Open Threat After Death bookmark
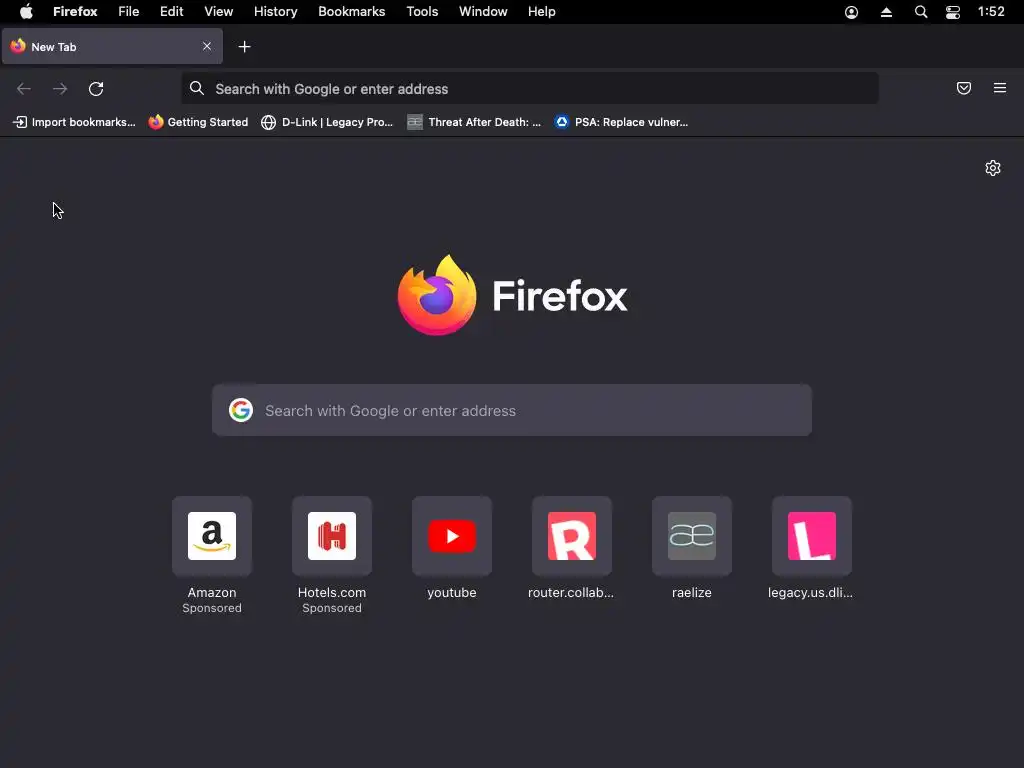 coord(474,122)
